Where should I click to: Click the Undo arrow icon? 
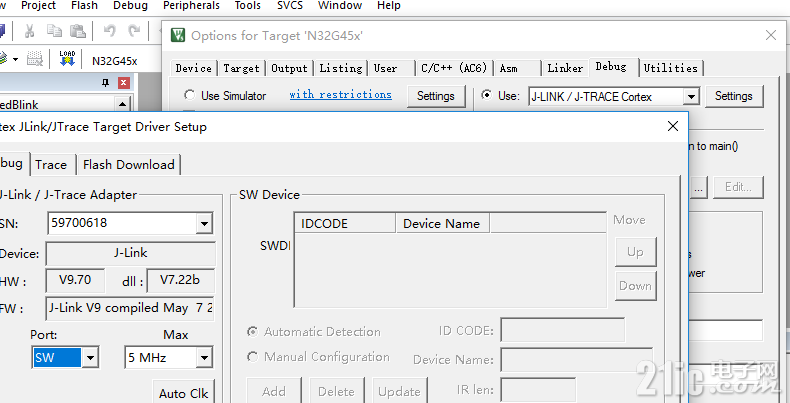(x=110, y=31)
